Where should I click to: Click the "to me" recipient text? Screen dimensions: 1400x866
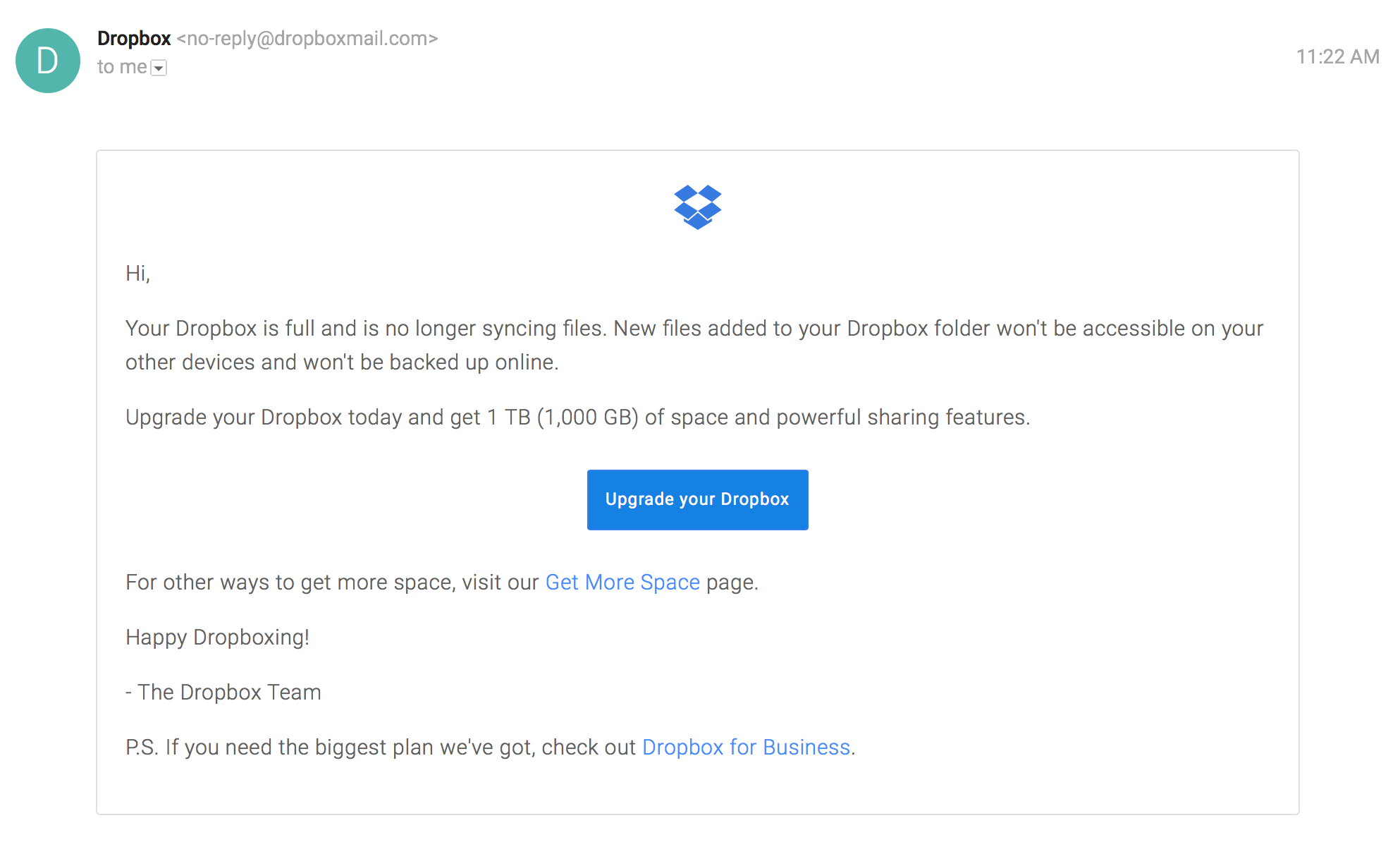[122, 67]
